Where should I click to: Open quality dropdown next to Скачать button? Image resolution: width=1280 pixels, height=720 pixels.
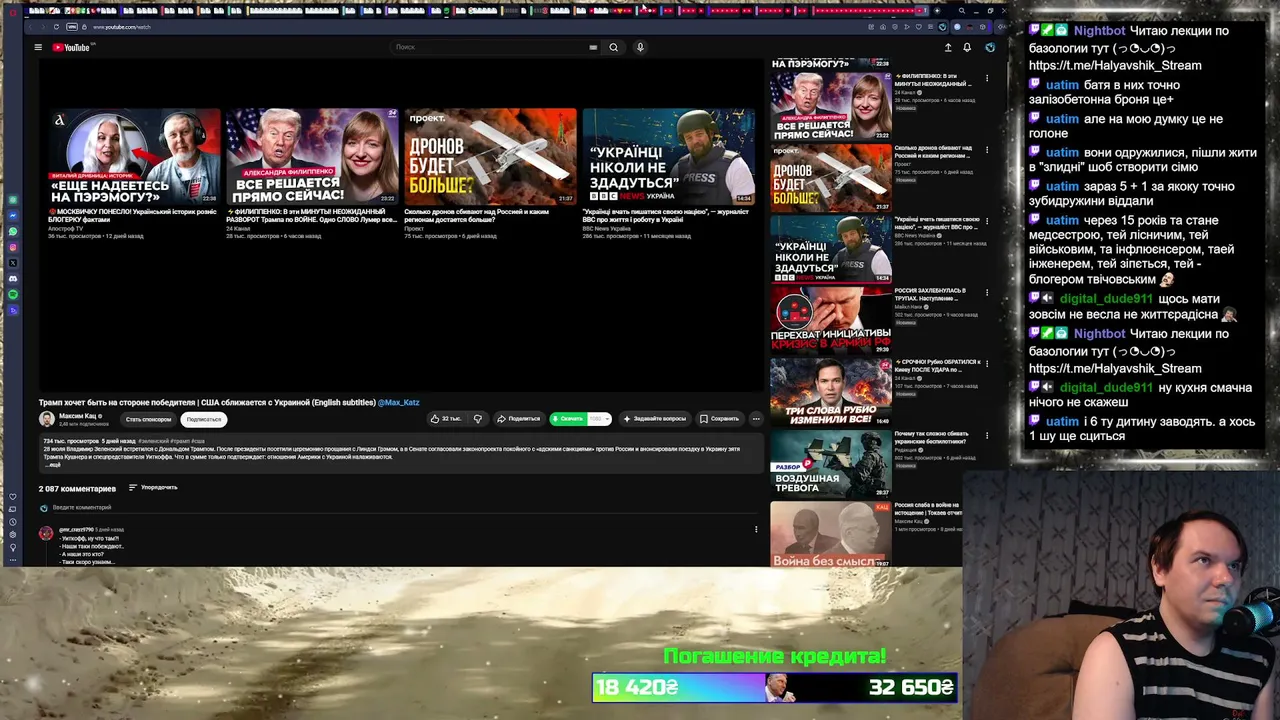point(599,419)
